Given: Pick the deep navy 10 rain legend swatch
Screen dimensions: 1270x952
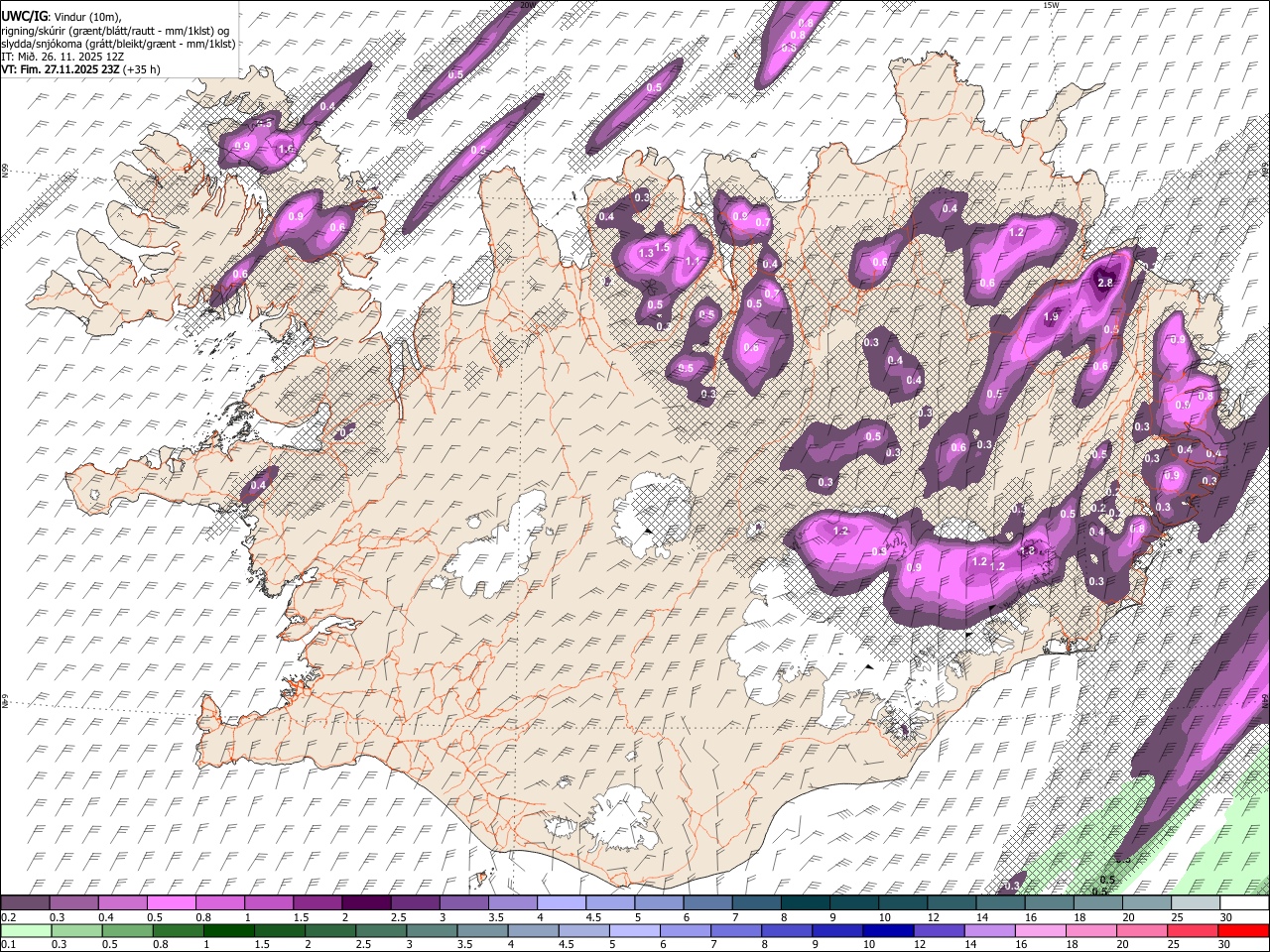Looking at the screenshot, I should tap(888, 930).
